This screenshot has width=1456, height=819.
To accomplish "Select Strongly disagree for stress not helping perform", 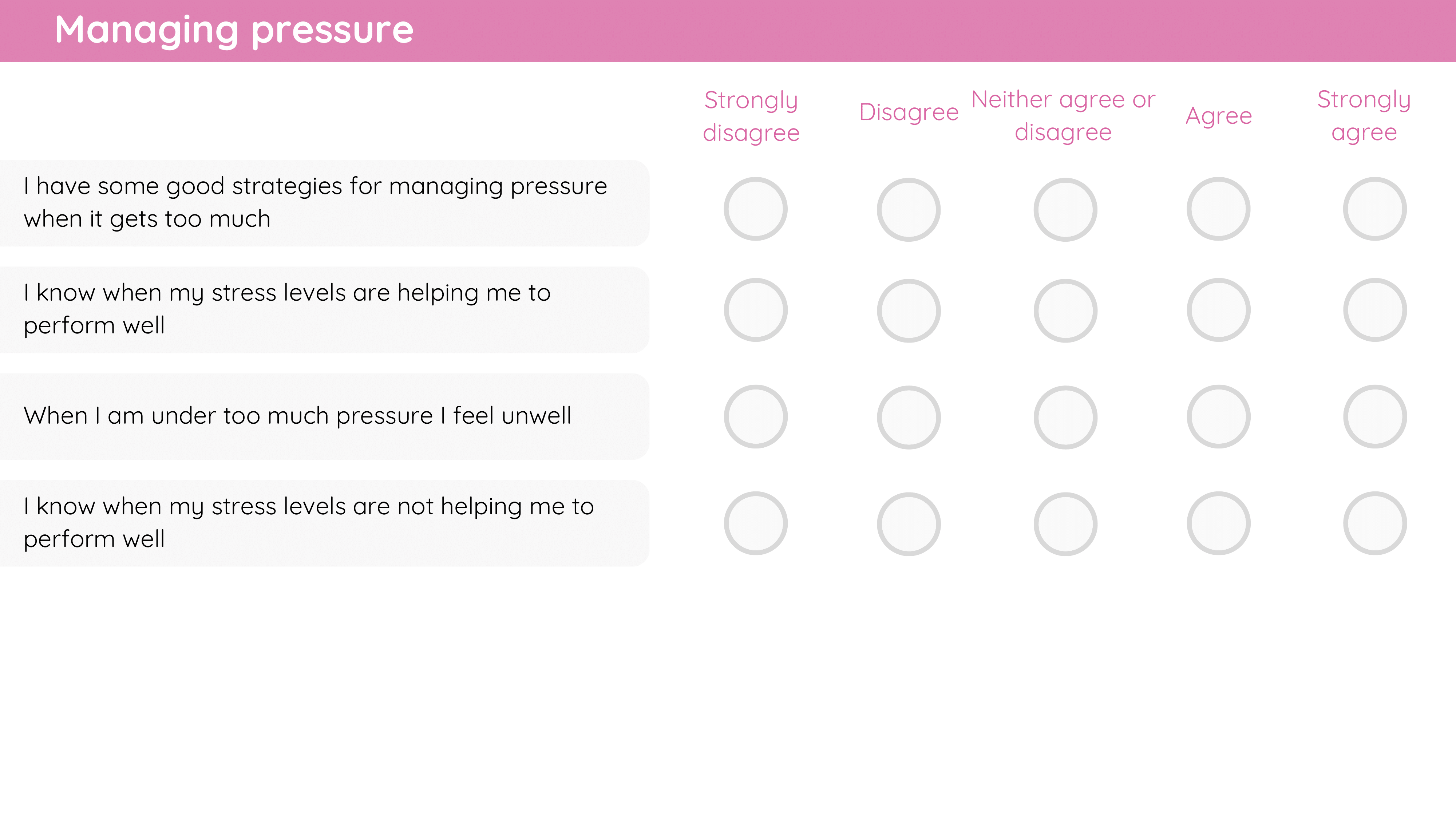I will [x=756, y=523].
